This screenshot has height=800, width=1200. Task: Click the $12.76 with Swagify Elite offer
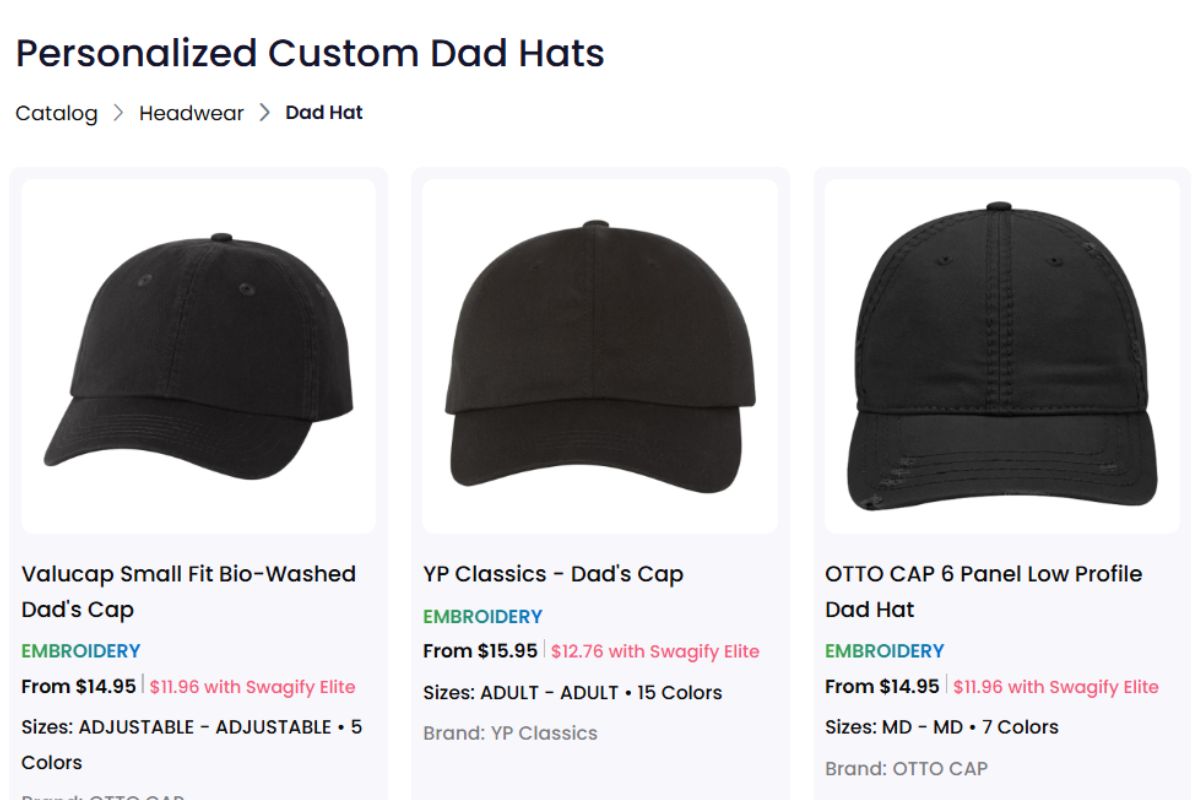655,651
